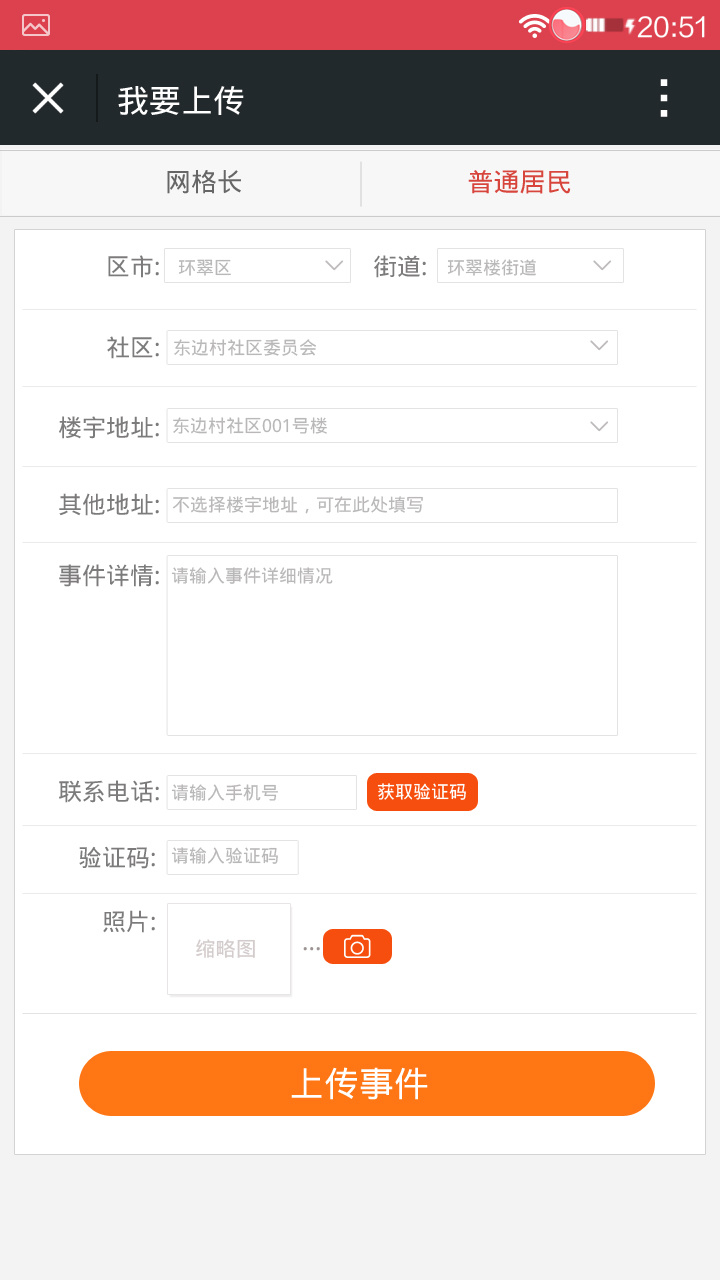This screenshot has height=1280, width=720.
Task: Tap the Wi-Fi icon in status bar
Action: pos(533,25)
